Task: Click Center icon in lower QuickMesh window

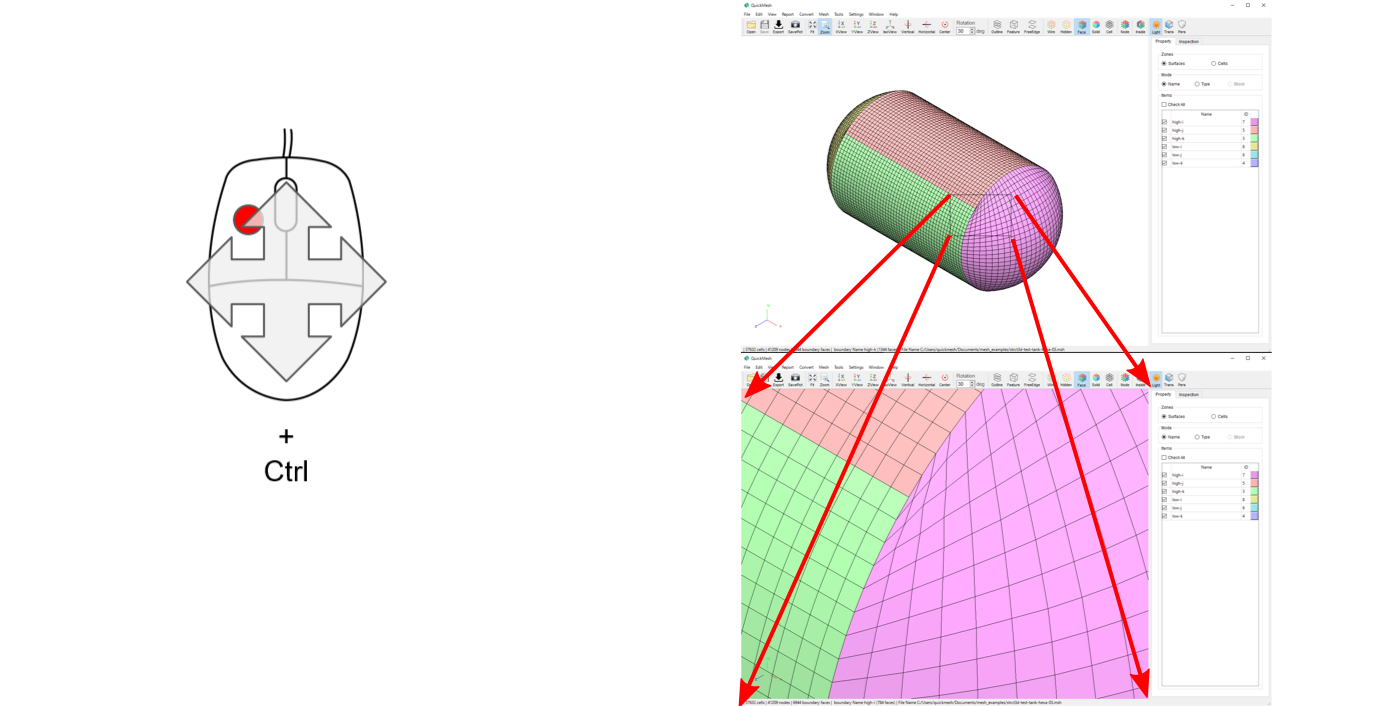Action: click(945, 379)
